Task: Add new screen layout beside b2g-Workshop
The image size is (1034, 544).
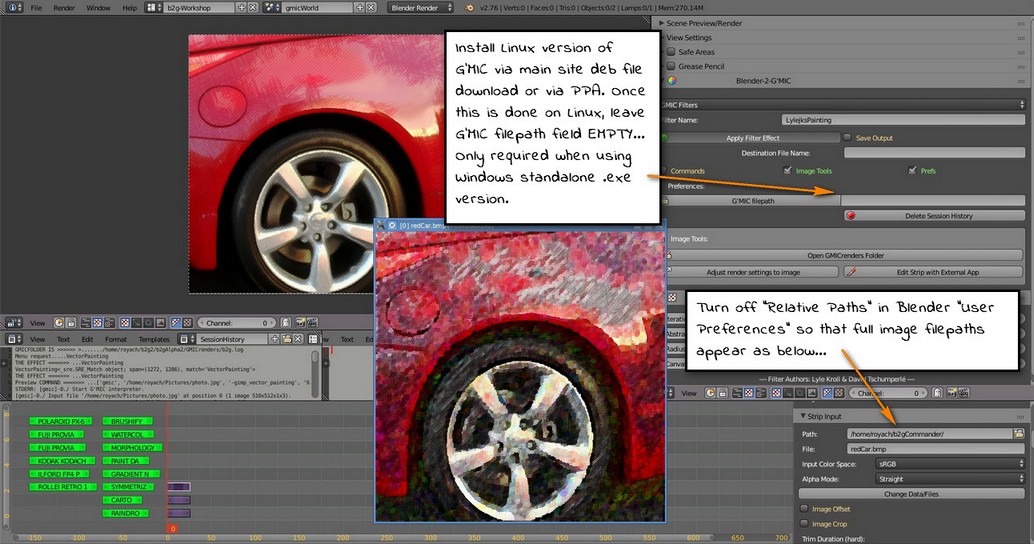Action: (241, 7)
